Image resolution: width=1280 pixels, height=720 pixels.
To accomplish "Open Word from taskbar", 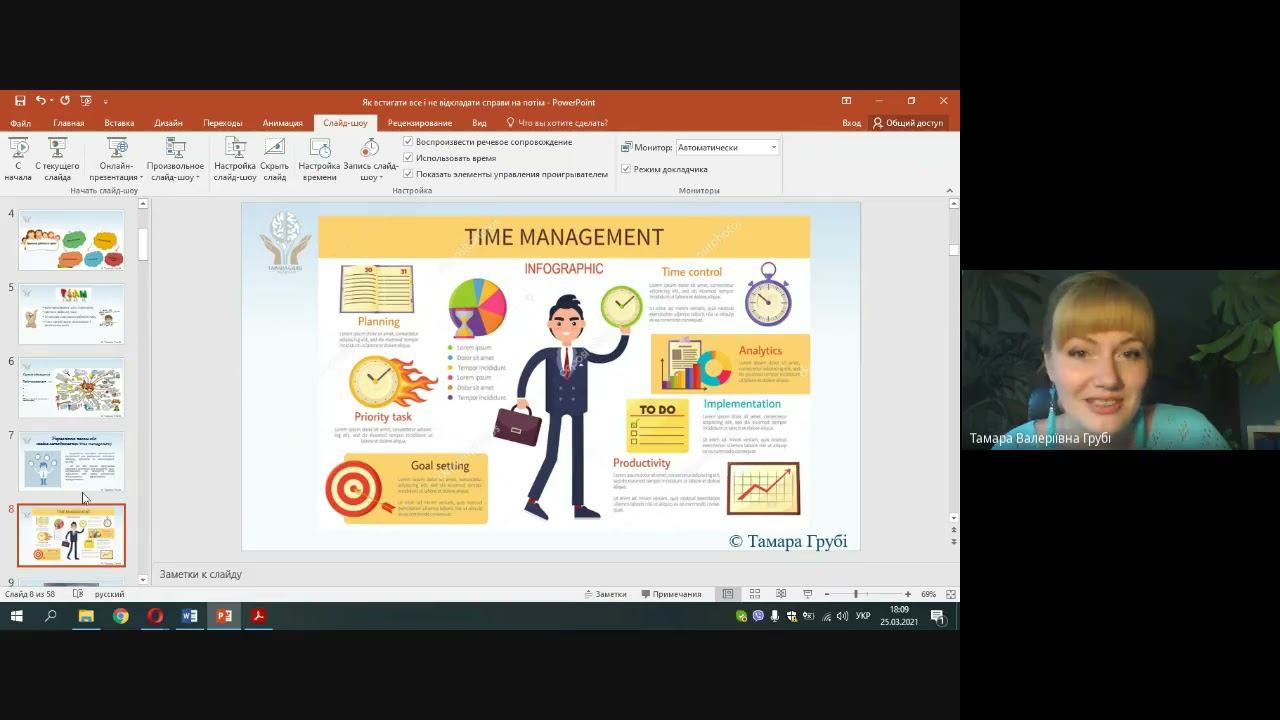I will pyautogui.click(x=189, y=616).
